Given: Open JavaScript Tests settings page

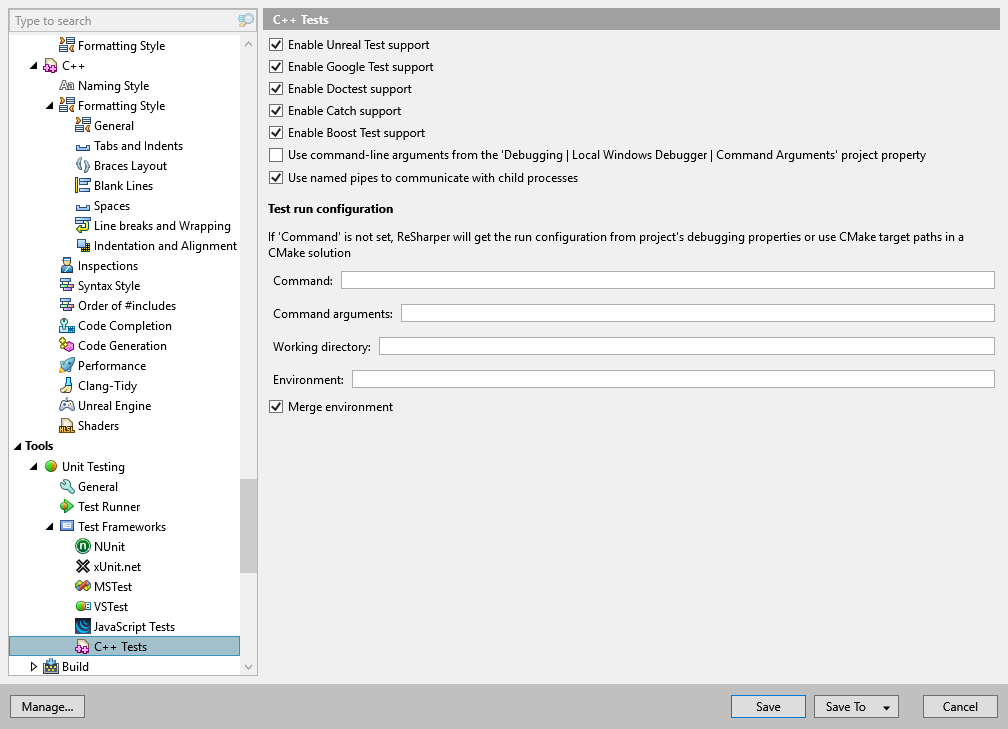Looking at the screenshot, I should (134, 627).
